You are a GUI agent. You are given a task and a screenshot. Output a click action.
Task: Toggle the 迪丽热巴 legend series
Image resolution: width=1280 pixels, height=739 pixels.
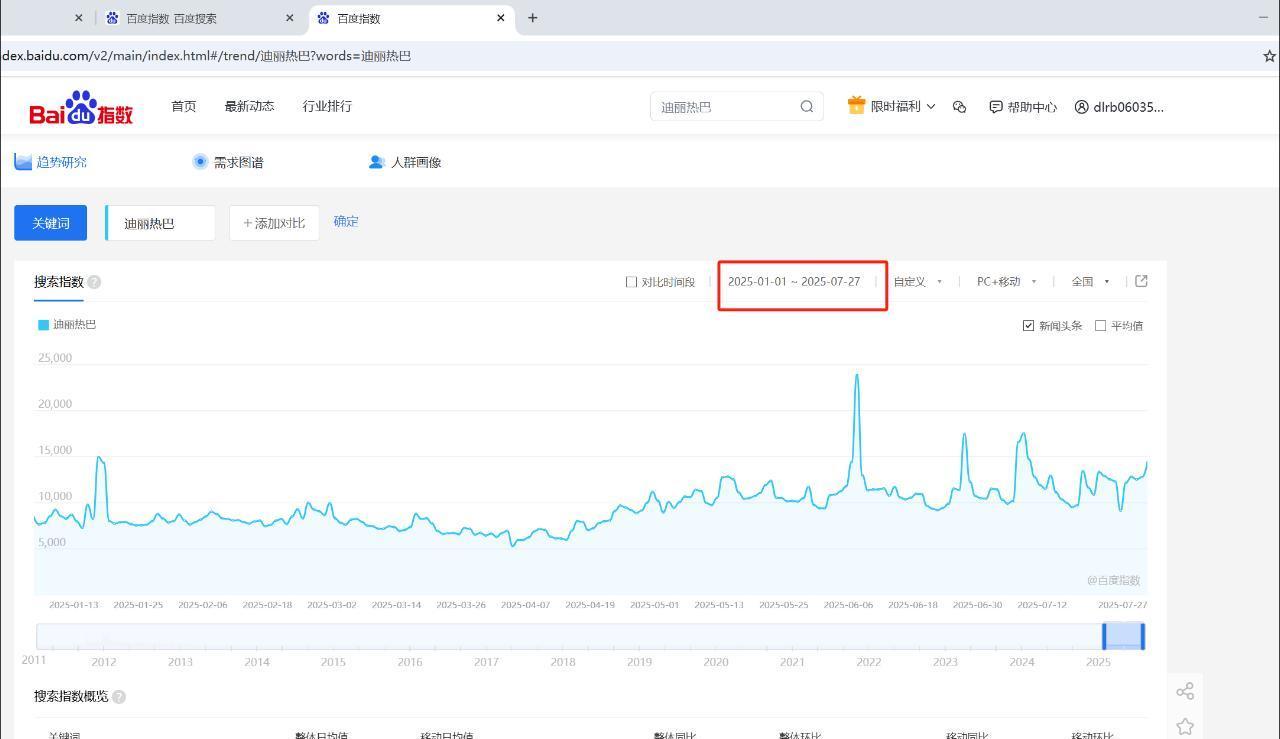pos(67,325)
